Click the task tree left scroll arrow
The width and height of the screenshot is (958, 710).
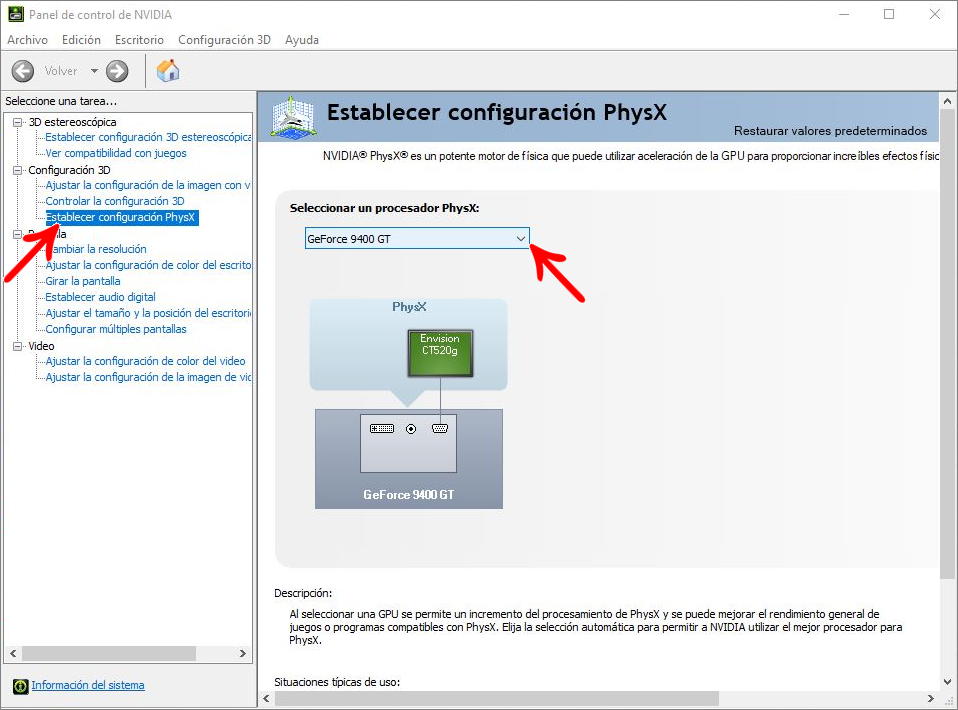(x=13, y=653)
